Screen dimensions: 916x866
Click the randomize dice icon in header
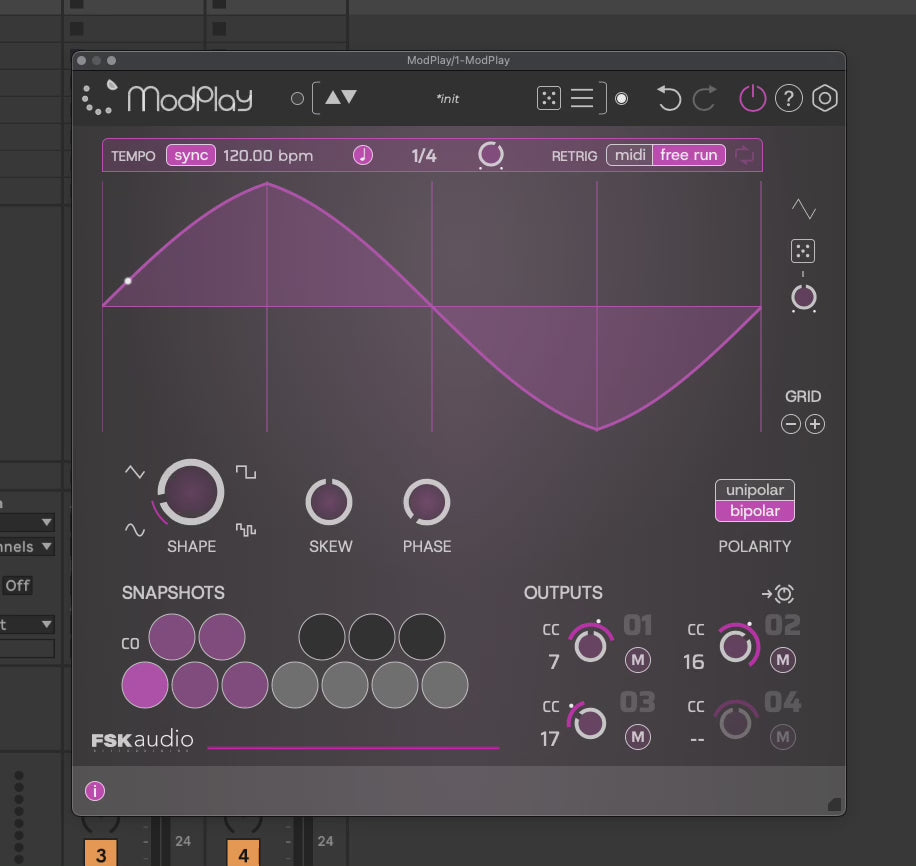click(x=549, y=98)
